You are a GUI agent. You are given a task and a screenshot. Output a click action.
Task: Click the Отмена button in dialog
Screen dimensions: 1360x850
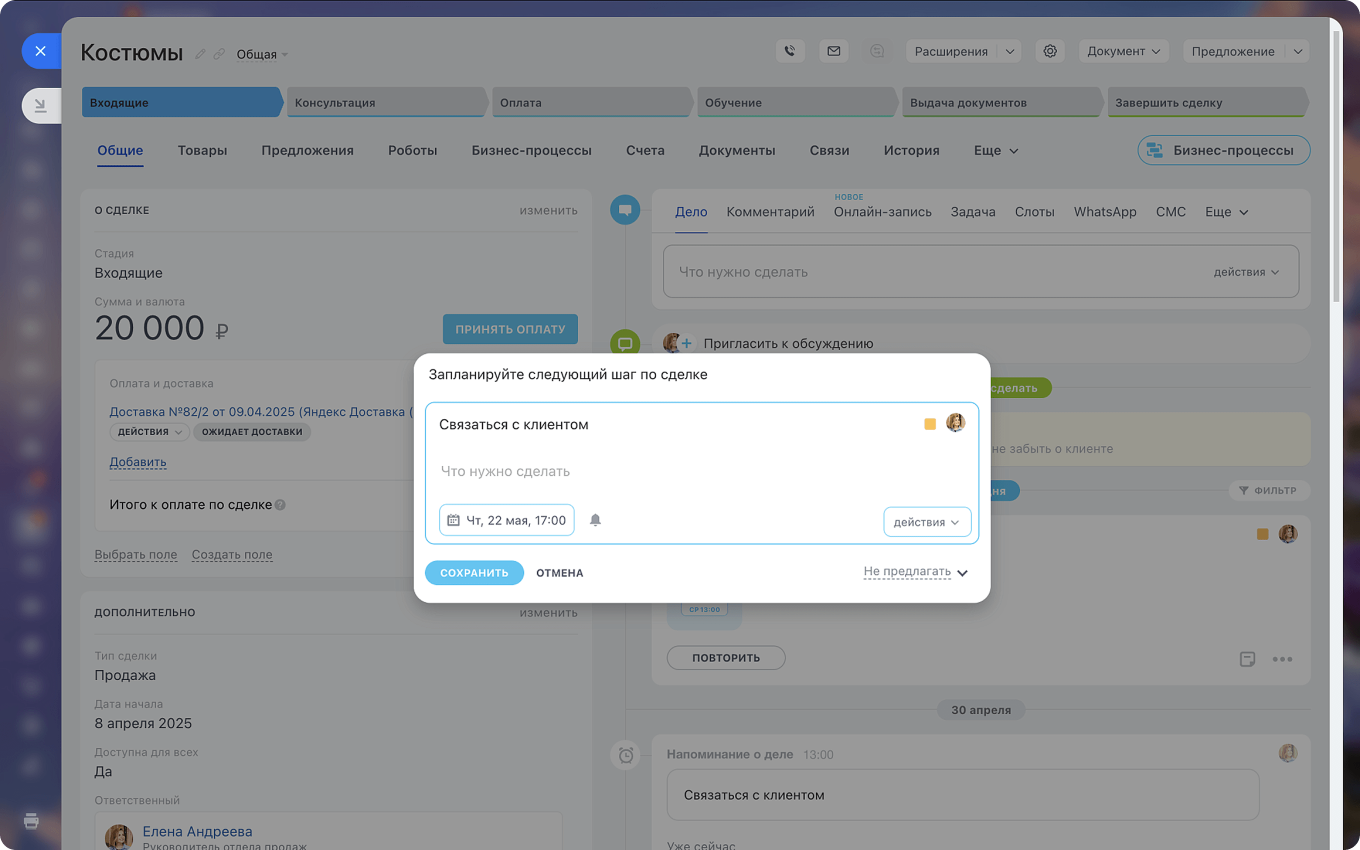(559, 573)
